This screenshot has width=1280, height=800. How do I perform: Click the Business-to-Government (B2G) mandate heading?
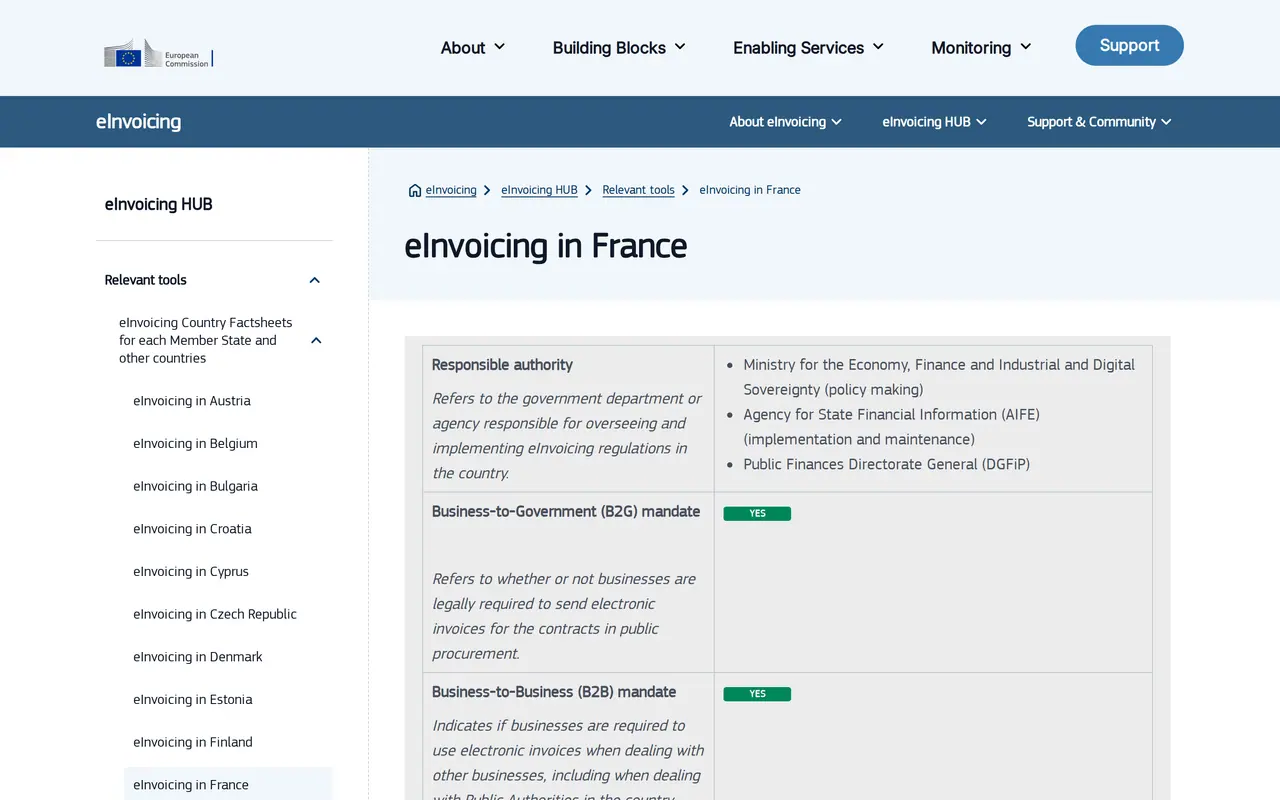(x=566, y=512)
